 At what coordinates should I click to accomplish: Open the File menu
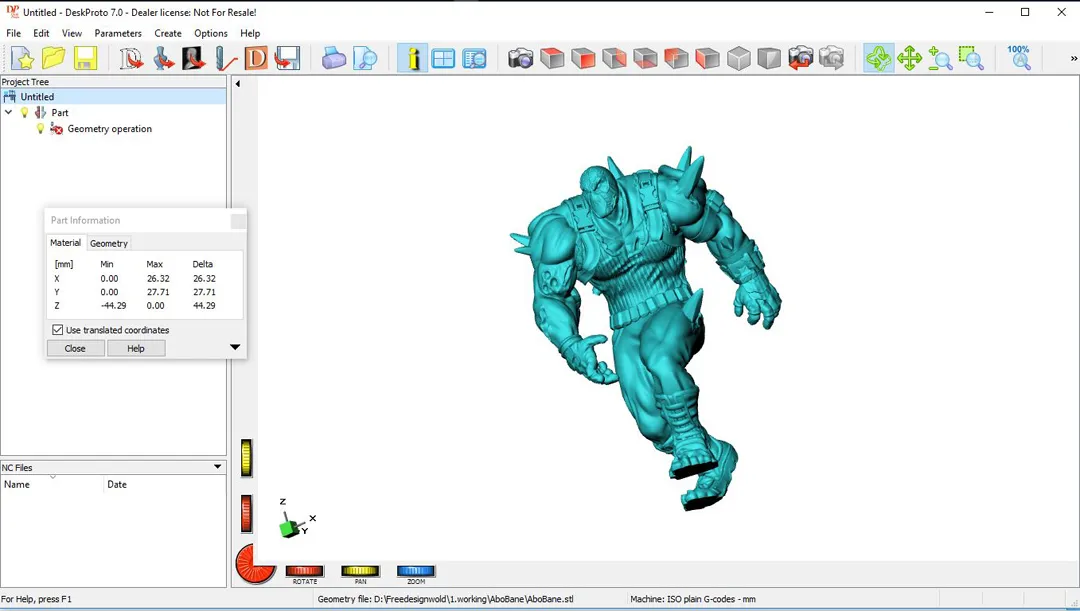(x=14, y=33)
